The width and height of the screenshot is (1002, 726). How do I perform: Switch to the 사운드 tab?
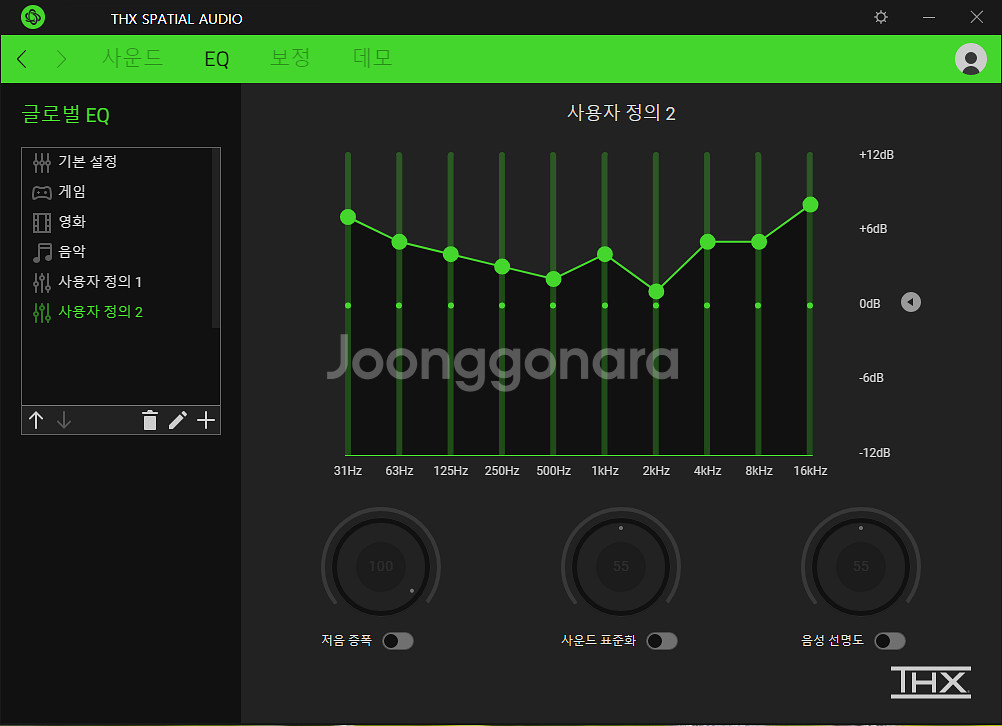(x=132, y=58)
